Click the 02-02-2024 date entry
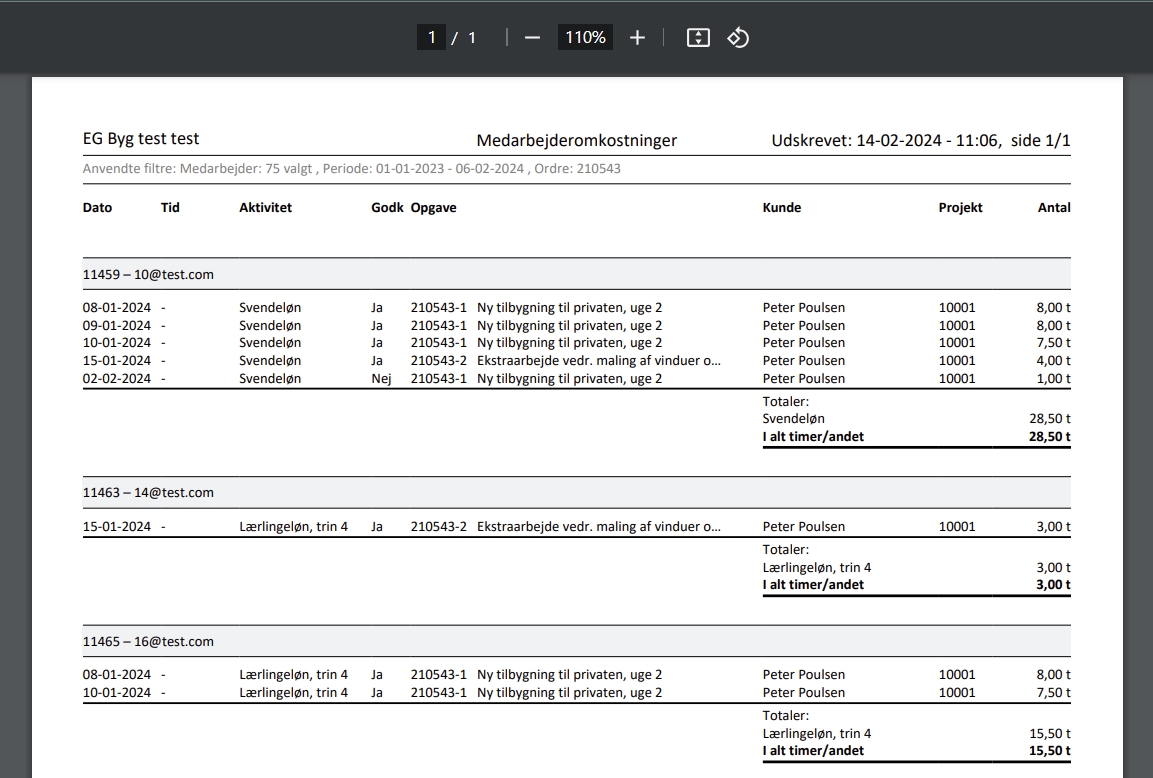The image size is (1153, 778). [117, 379]
